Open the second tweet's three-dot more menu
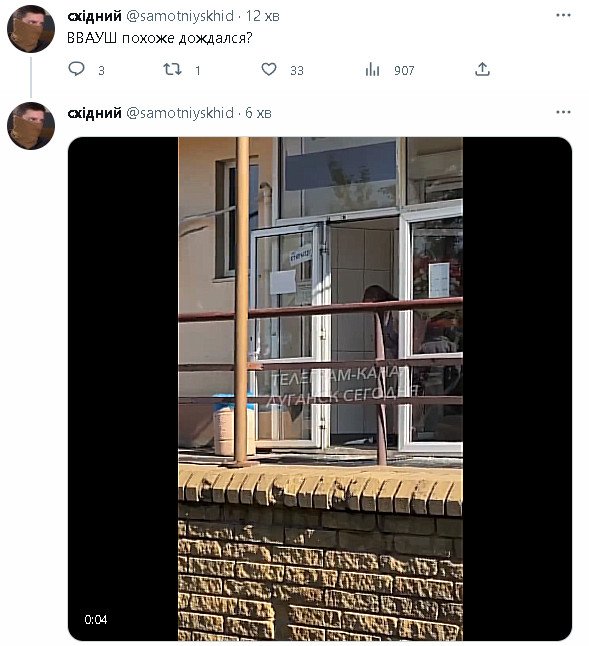Image resolution: width=589 pixels, height=646 pixels. pos(563,112)
